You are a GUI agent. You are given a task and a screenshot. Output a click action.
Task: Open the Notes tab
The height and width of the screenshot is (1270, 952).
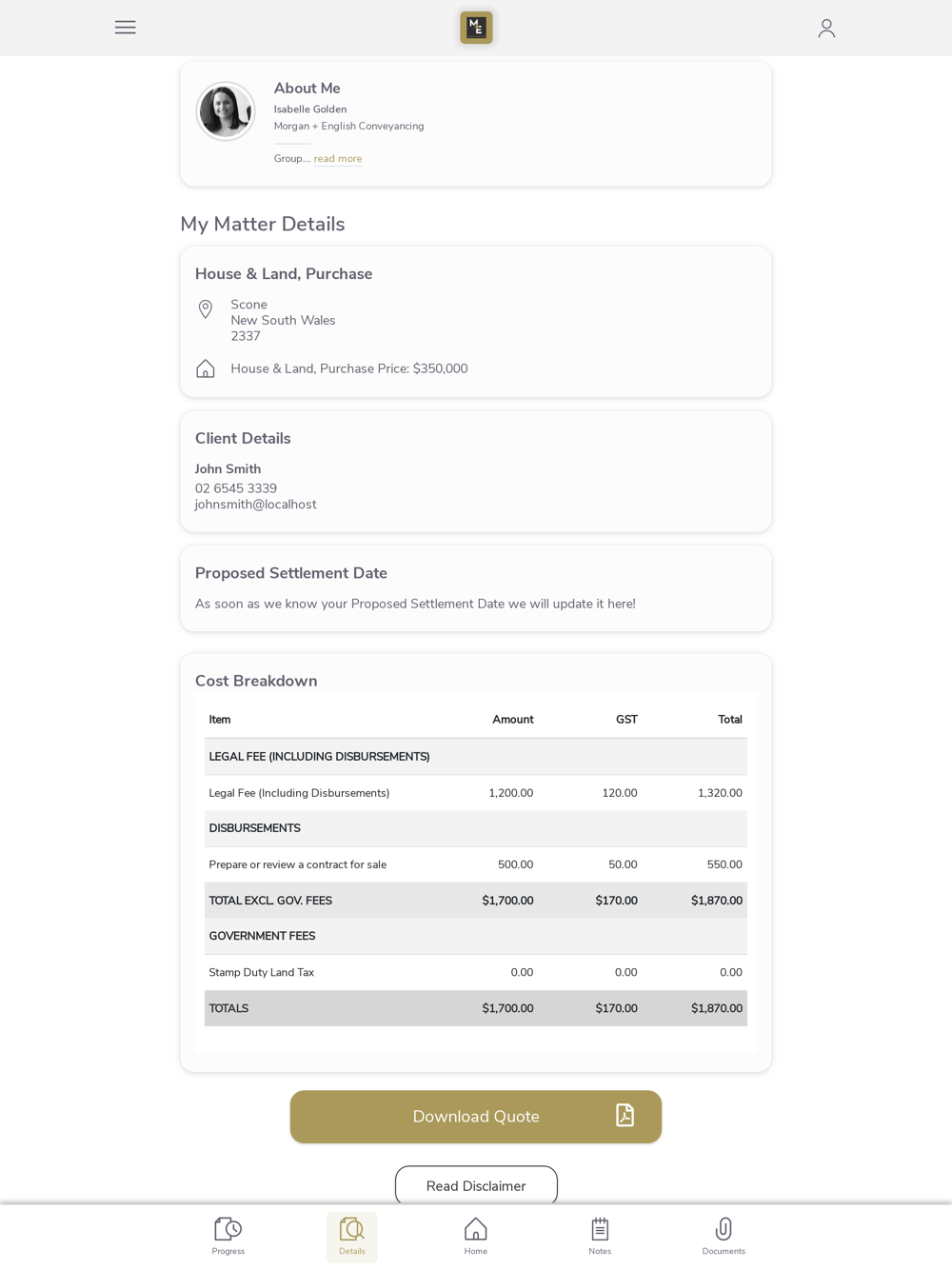point(600,1236)
